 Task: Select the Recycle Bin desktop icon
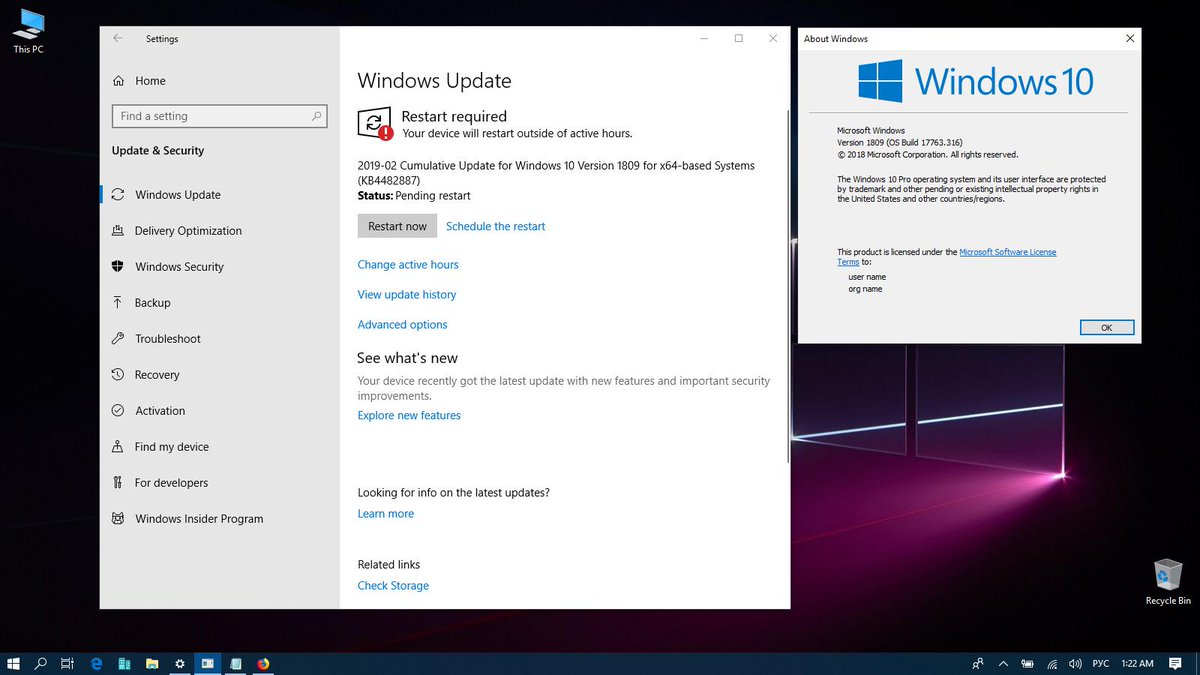[x=1168, y=582]
